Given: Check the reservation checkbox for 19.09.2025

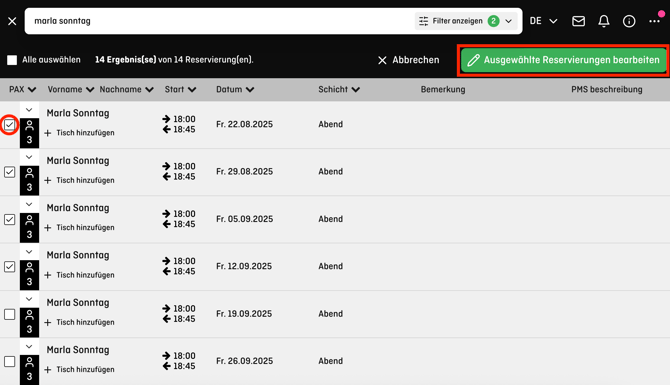Looking at the screenshot, I should (x=9, y=314).
